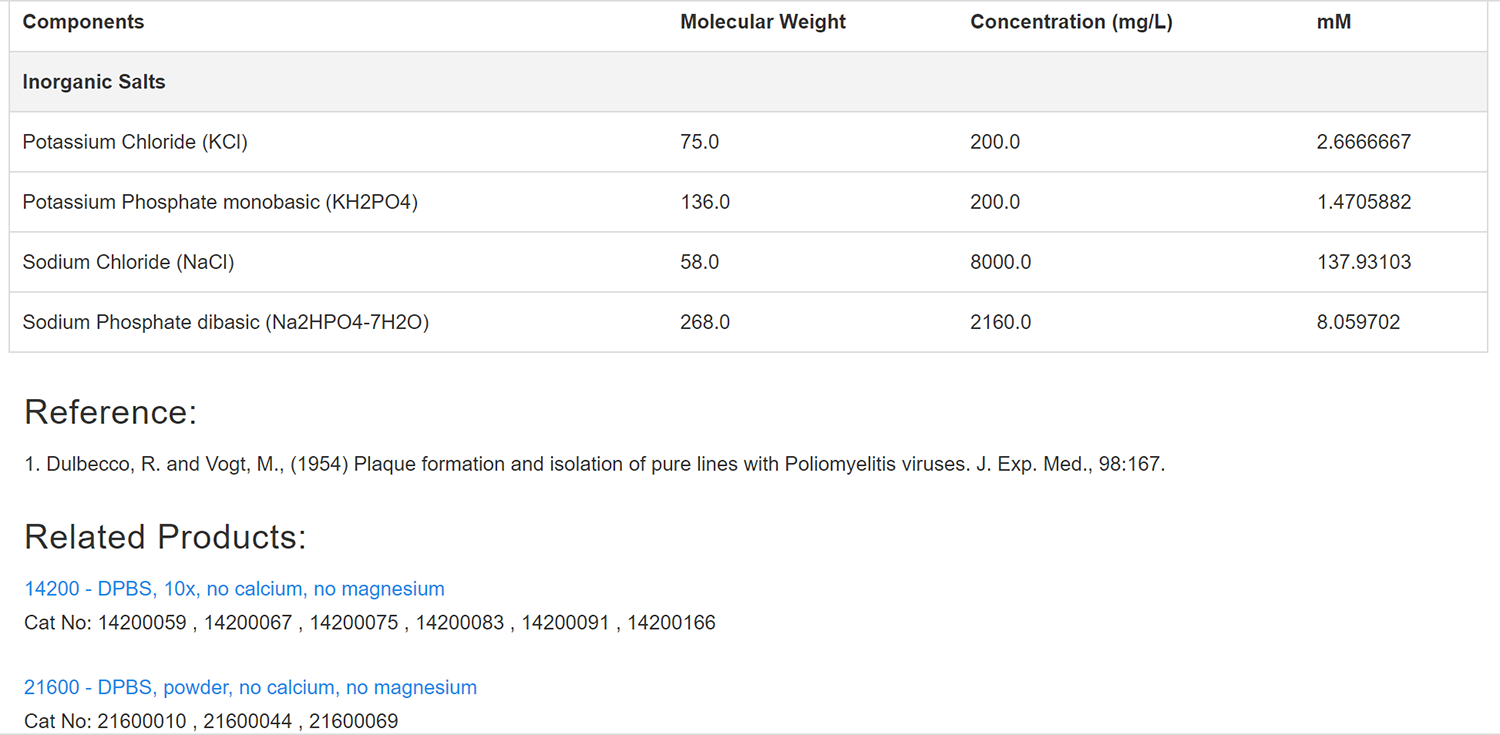Click the catalog number 21600069 text
The image size is (1500, 735).
coord(353,721)
